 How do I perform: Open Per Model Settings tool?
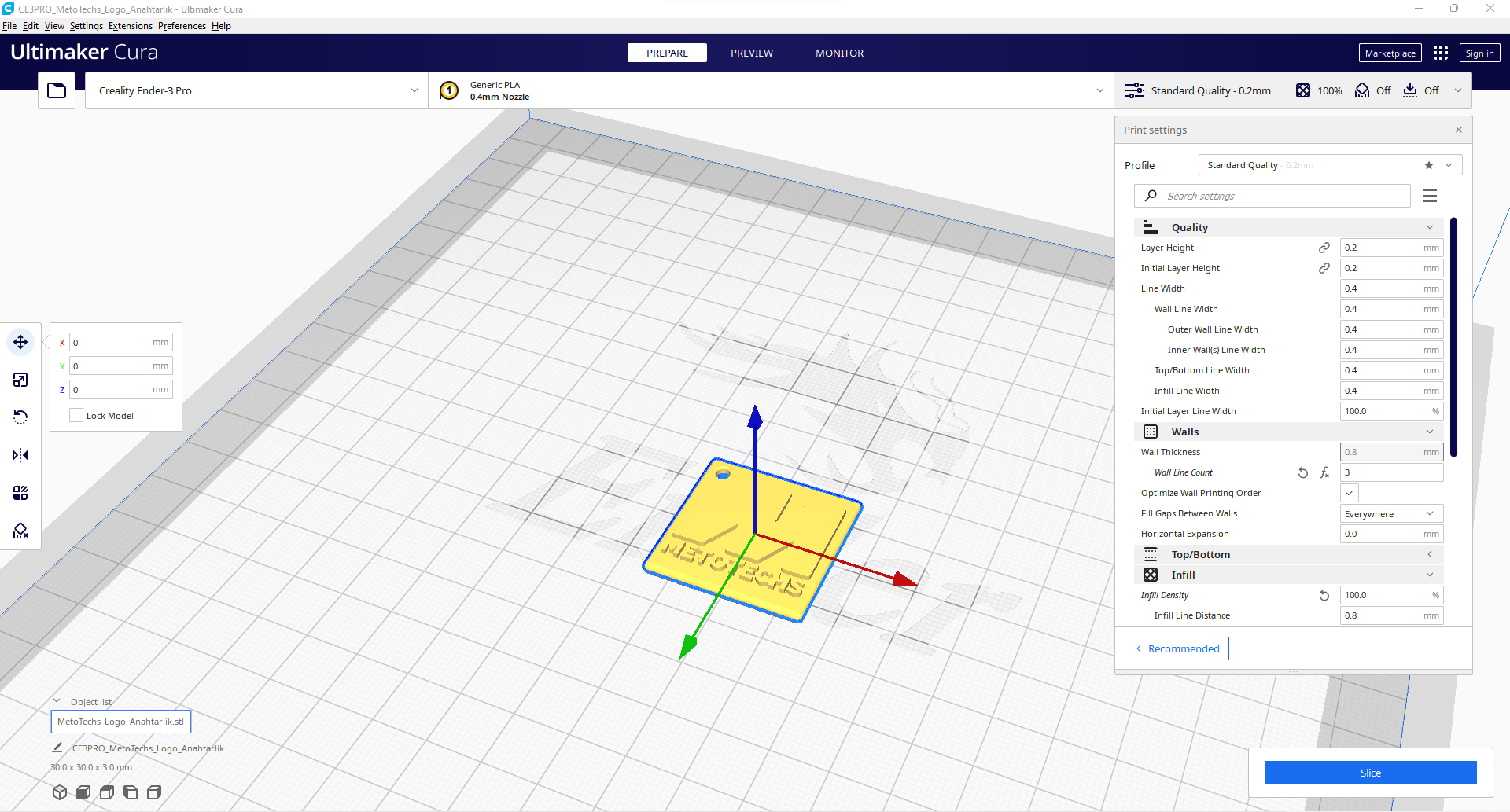click(x=20, y=493)
